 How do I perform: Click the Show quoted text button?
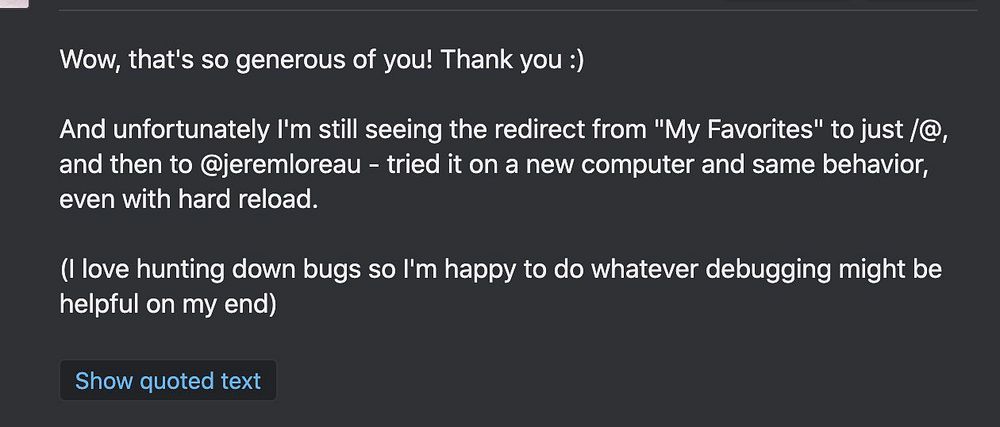tap(167, 381)
